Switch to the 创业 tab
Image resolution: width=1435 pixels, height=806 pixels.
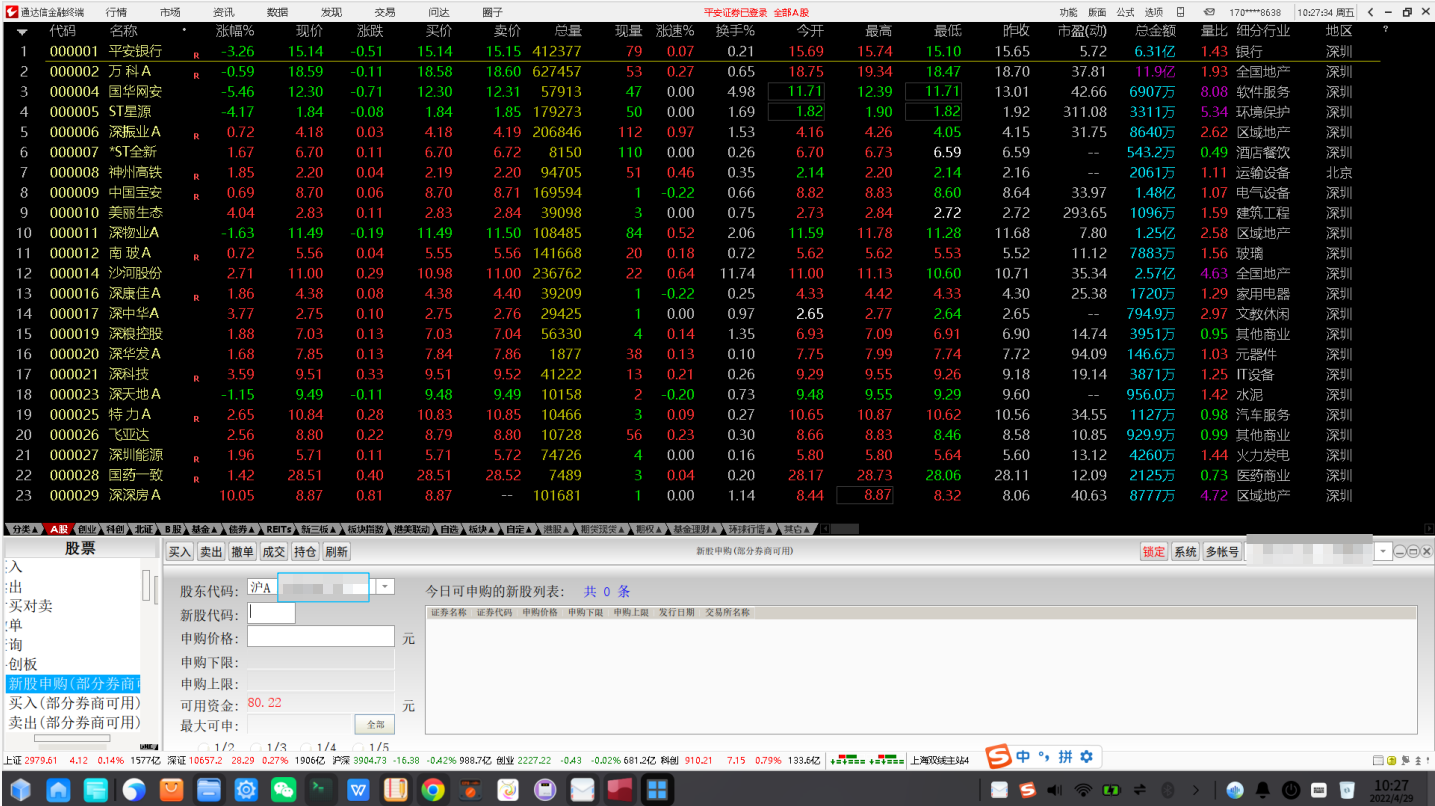[87, 529]
